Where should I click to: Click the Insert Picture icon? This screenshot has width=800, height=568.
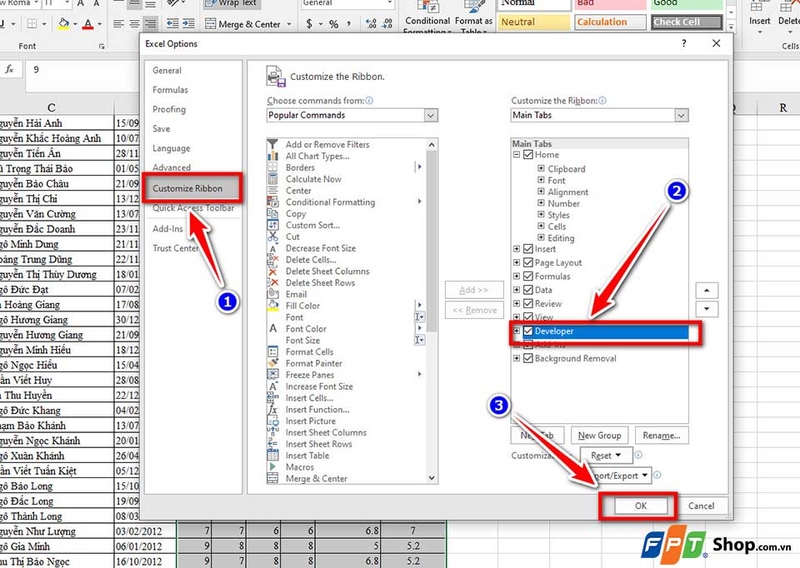pyautogui.click(x=273, y=421)
